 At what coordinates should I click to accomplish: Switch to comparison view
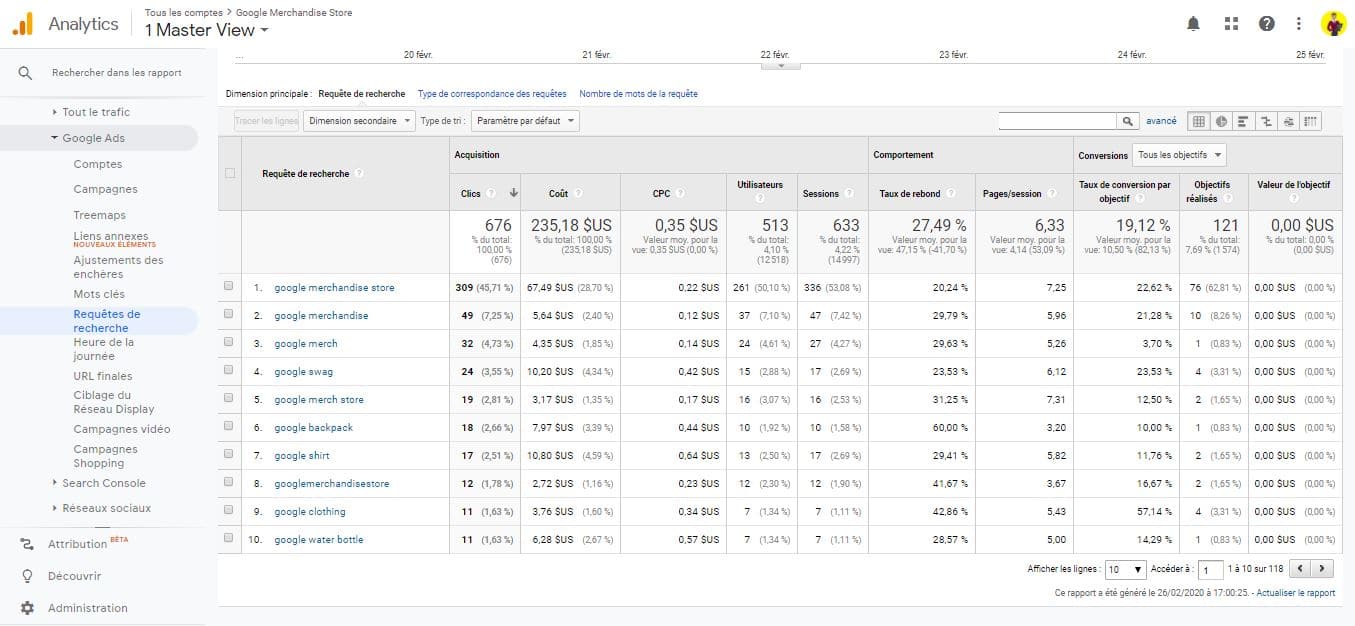coord(1267,121)
